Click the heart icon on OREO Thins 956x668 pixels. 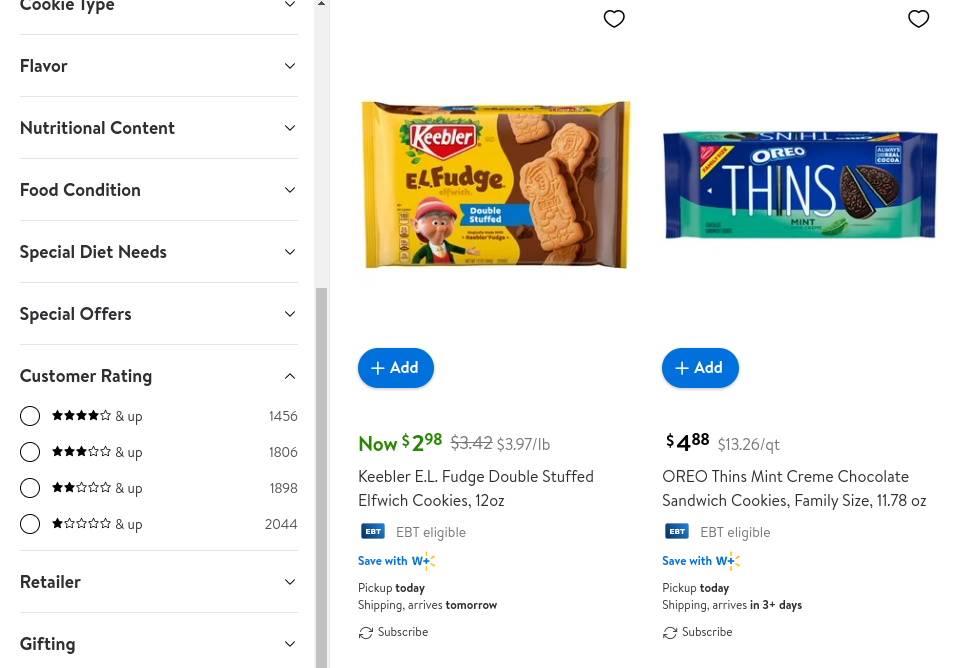click(918, 19)
